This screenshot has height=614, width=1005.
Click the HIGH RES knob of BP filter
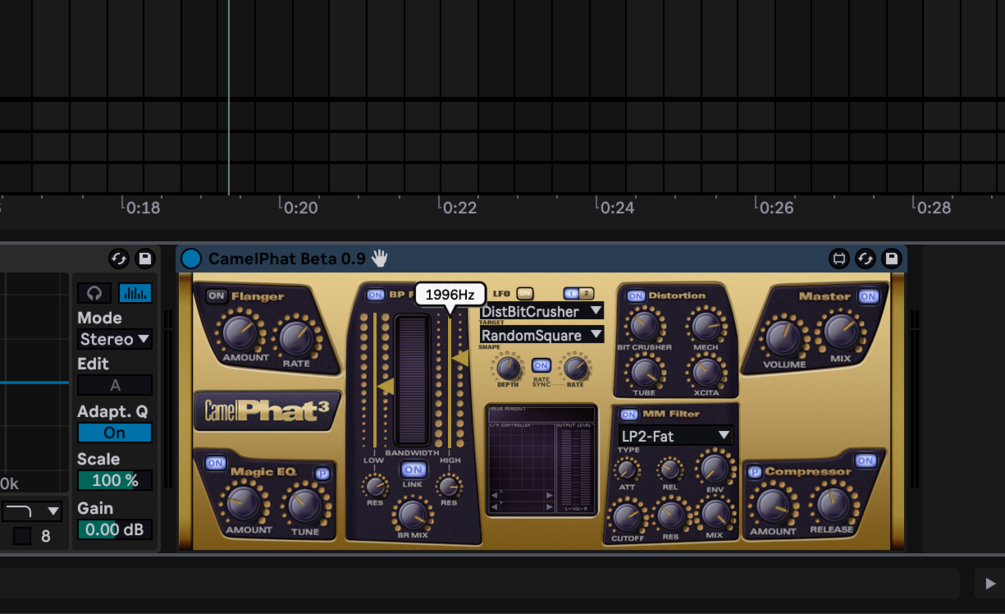tap(449, 486)
